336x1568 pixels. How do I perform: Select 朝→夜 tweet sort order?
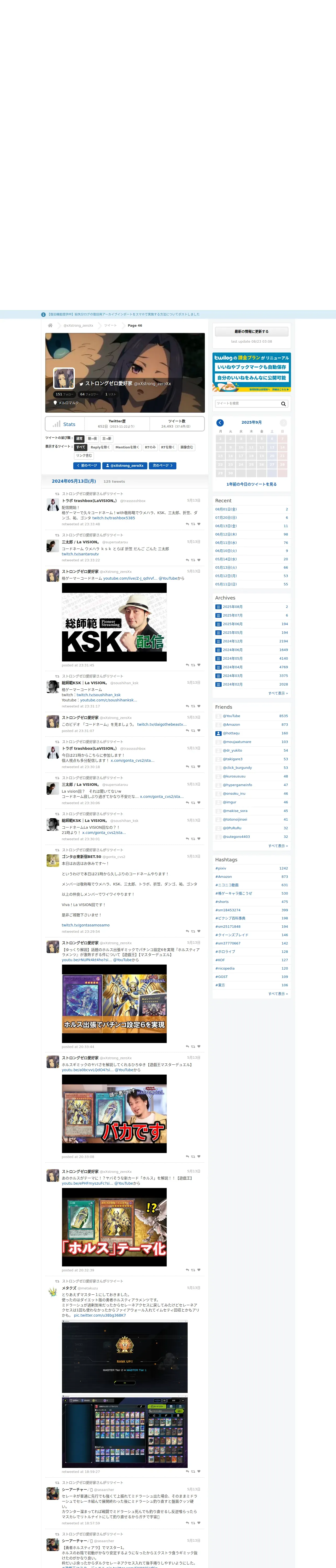[x=92, y=439]
